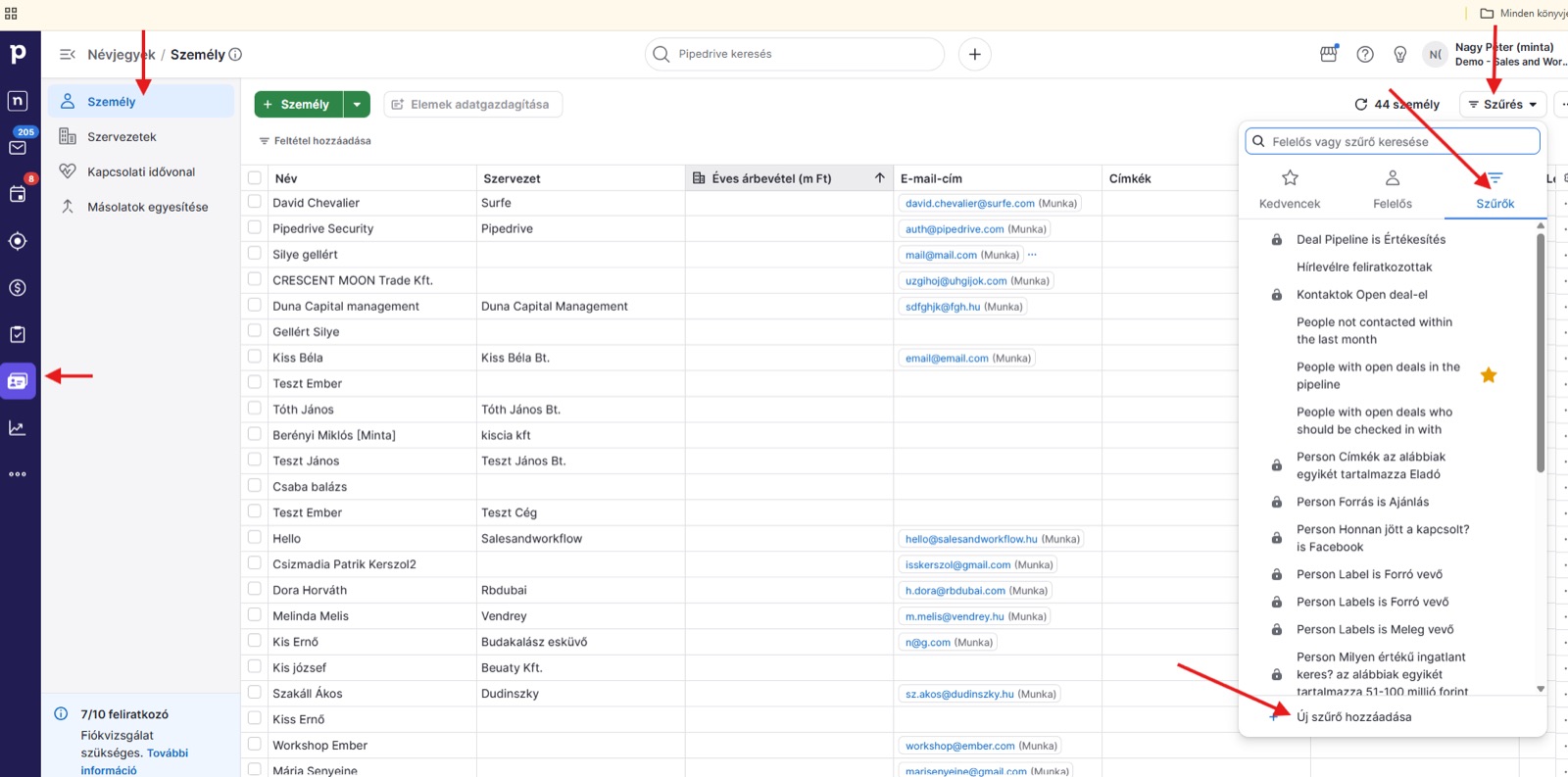Toggle the select-all checkbox in table header
Viewport: 1568px width, 777px height.
(x=255, y=178)
